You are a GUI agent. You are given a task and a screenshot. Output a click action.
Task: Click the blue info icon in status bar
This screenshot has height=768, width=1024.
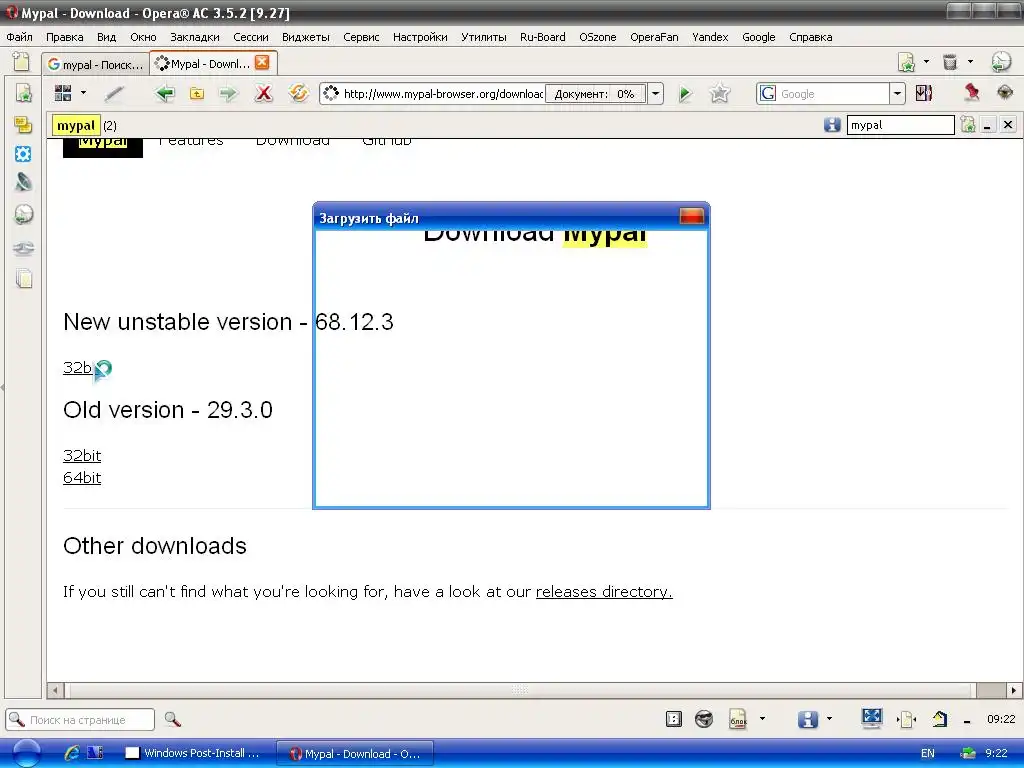808,719
